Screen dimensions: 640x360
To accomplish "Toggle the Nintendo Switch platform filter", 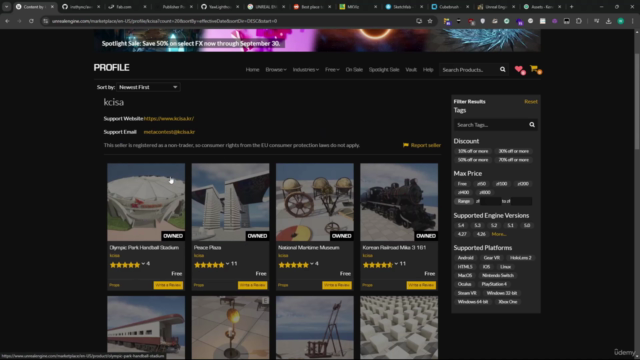I will (x=498, y=276).
